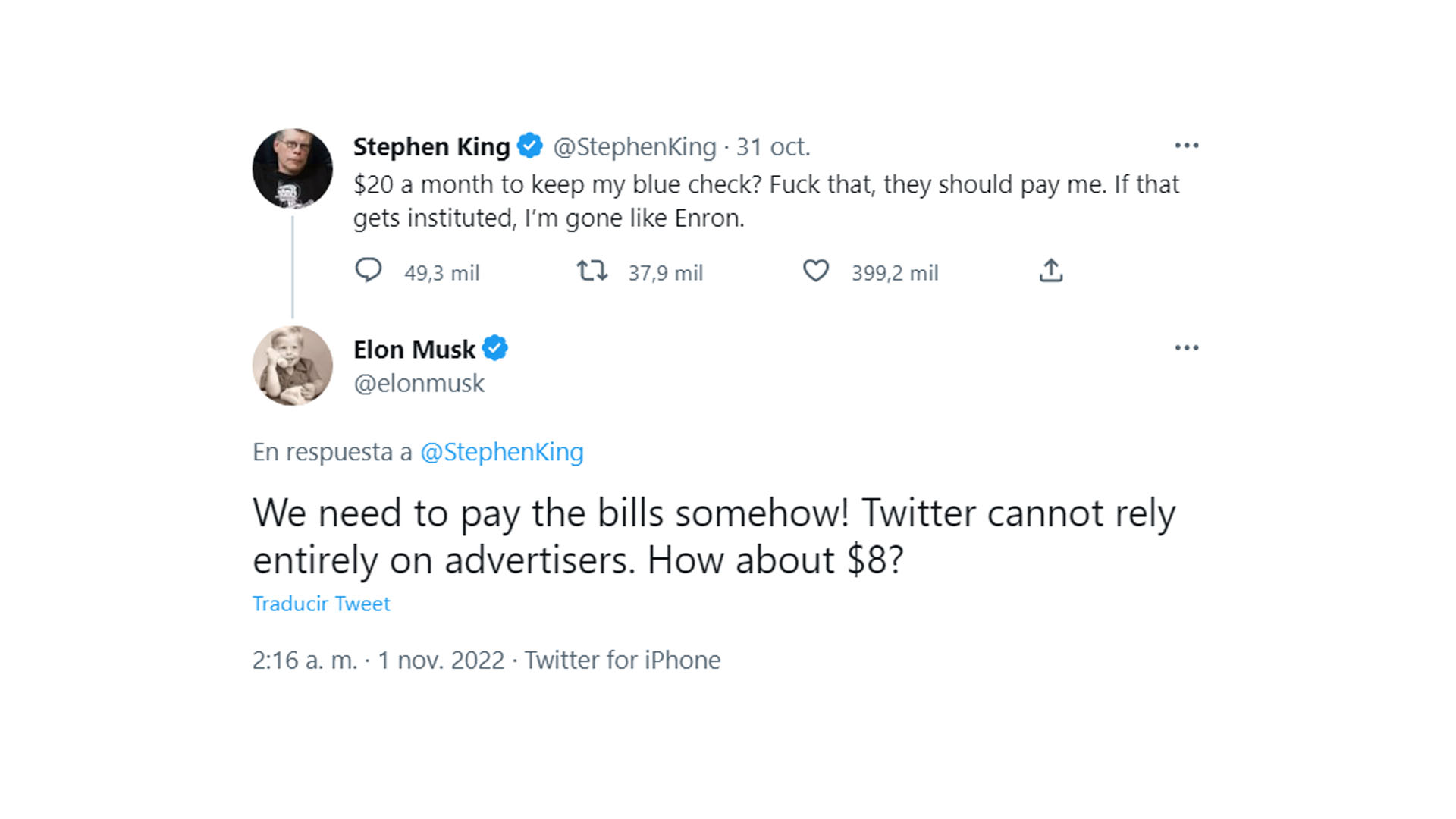
Task: Open more options on Elon Musk's tweet
Action: pyautogui.click(x=1186, y=348)
